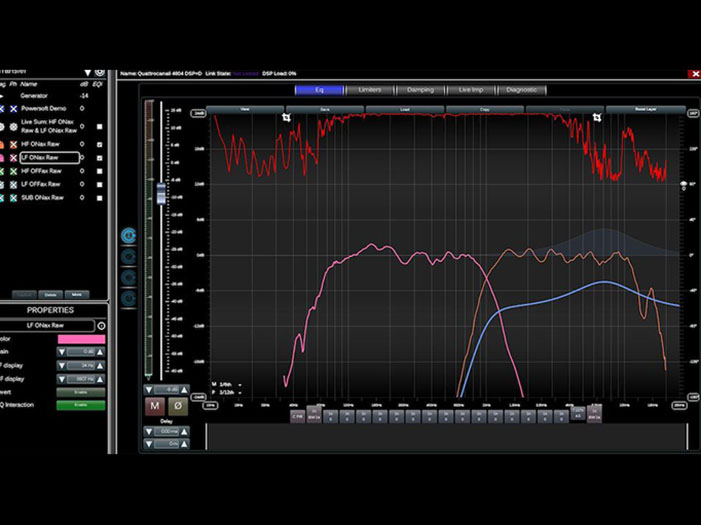The height and width of the screenshot is (525, 701).
Task: Click the left crosshair handle on graph
Action: (287, 117)
